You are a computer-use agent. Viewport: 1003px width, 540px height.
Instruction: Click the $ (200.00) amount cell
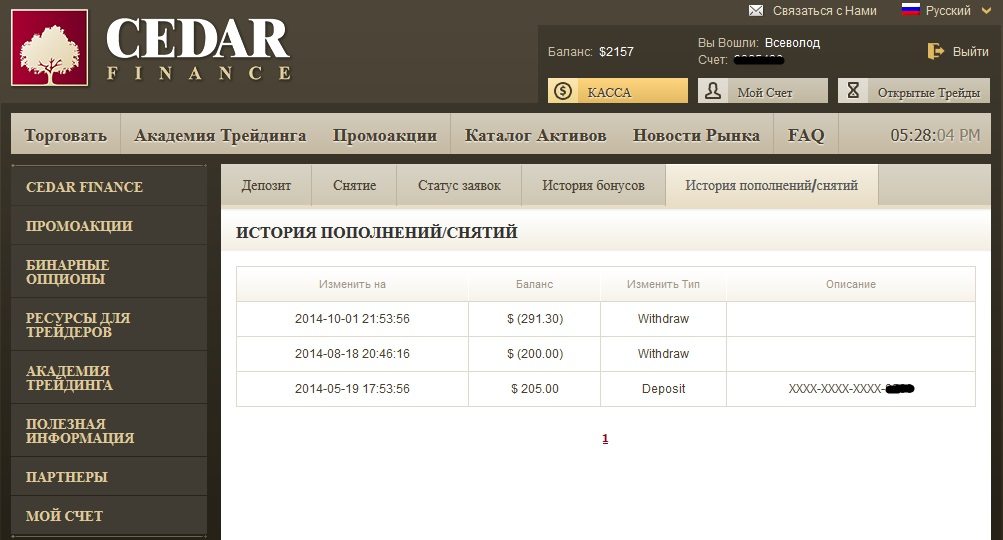[x=535, y=354]
